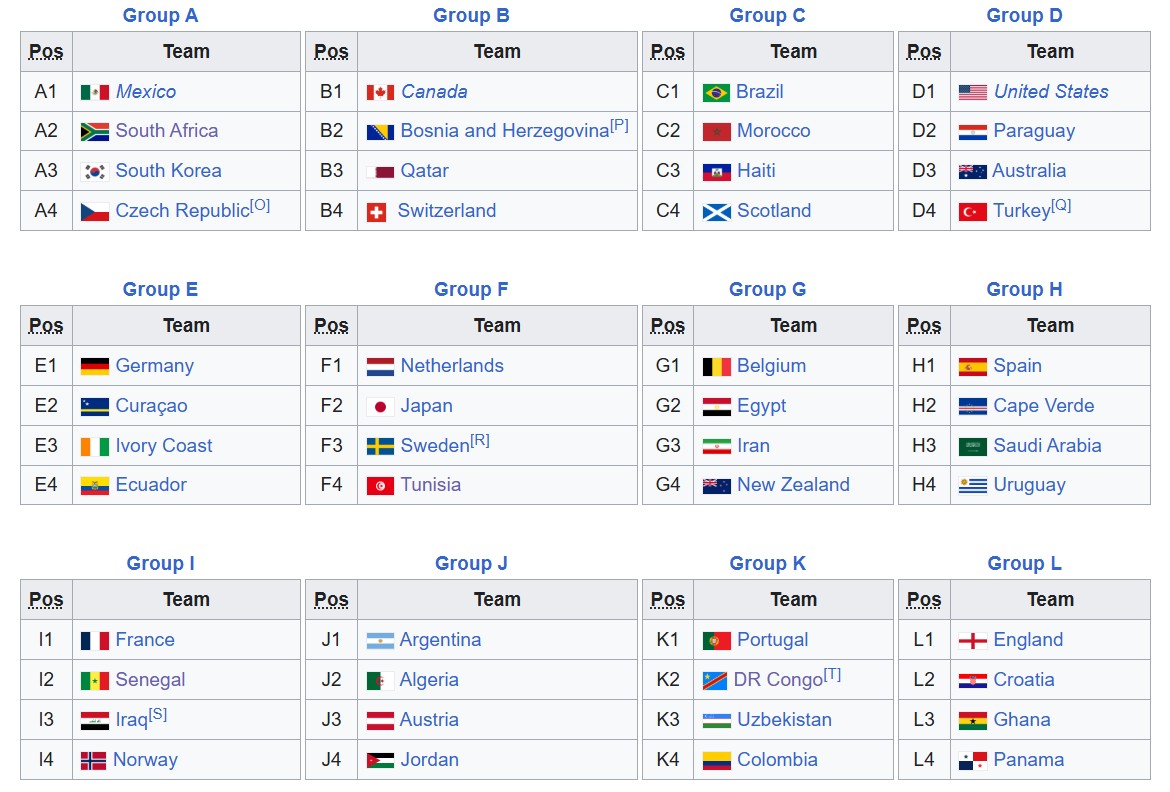Image resolution: width=1170 pixels, height=792 pixels.
Task: Click the Saudi Arabia flag icon
Action: (x=972, y=447)
